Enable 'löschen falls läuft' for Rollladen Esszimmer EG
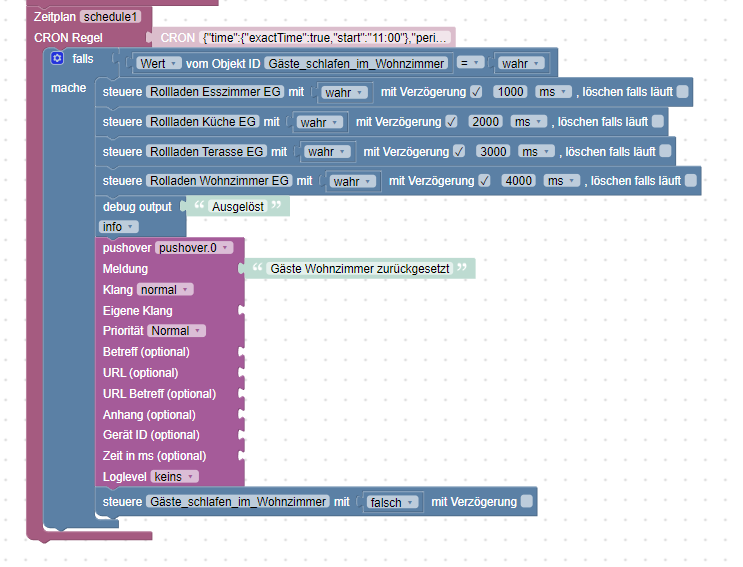743x567 pixels. pyautogui.click(x=682, y=92)
